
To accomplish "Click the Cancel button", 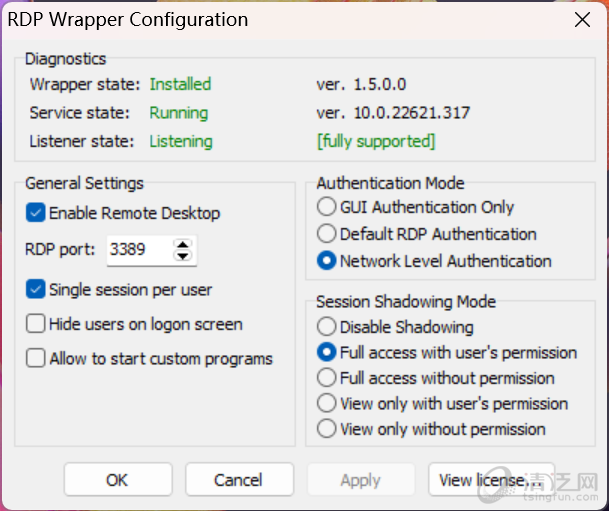I will click(x=238, y=480).
